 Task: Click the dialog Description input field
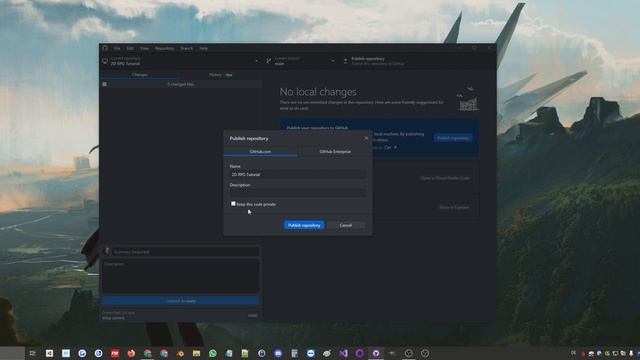[298, 193]
